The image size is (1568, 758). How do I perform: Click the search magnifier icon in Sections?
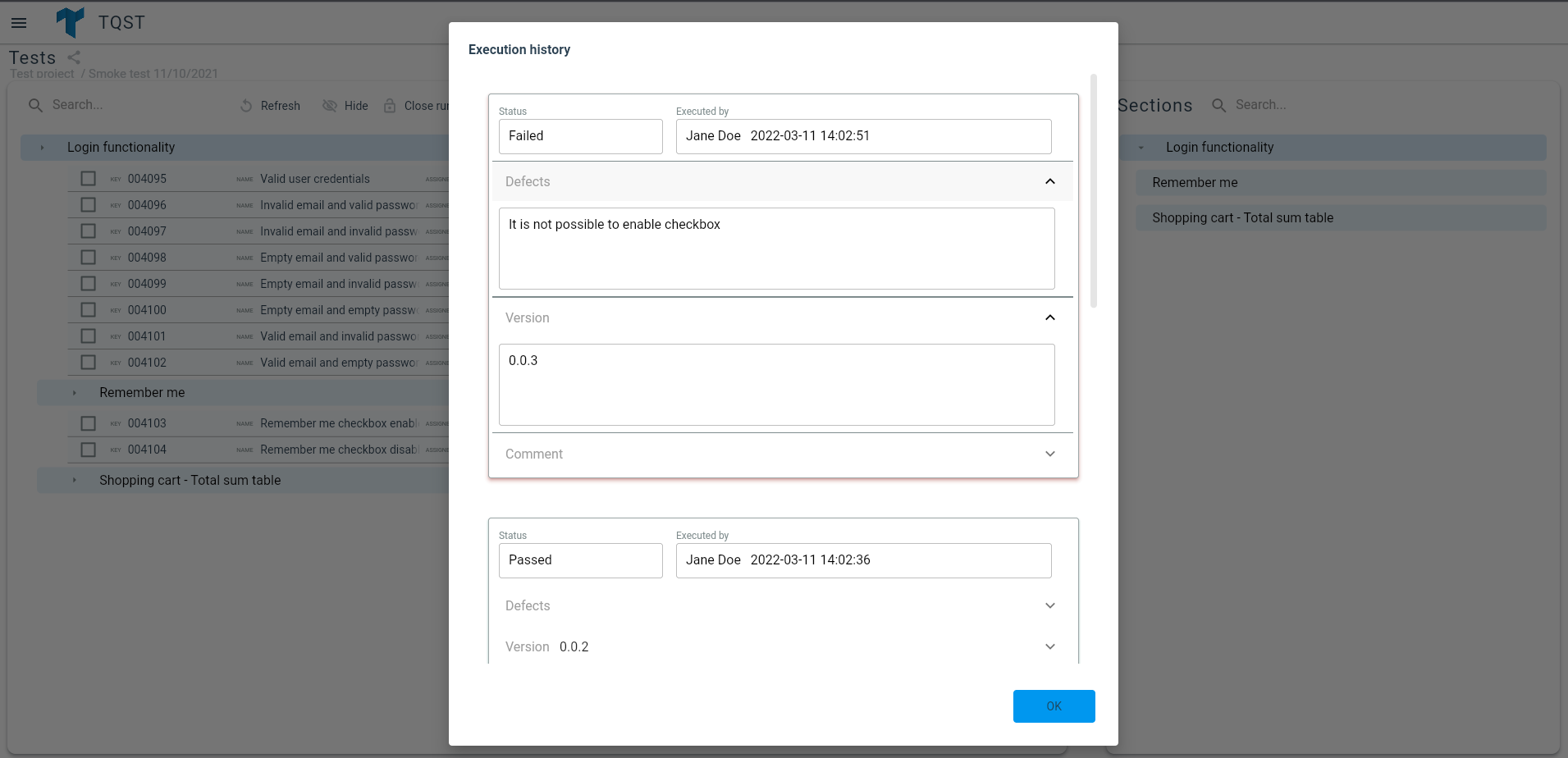(x=1219, y=105)
